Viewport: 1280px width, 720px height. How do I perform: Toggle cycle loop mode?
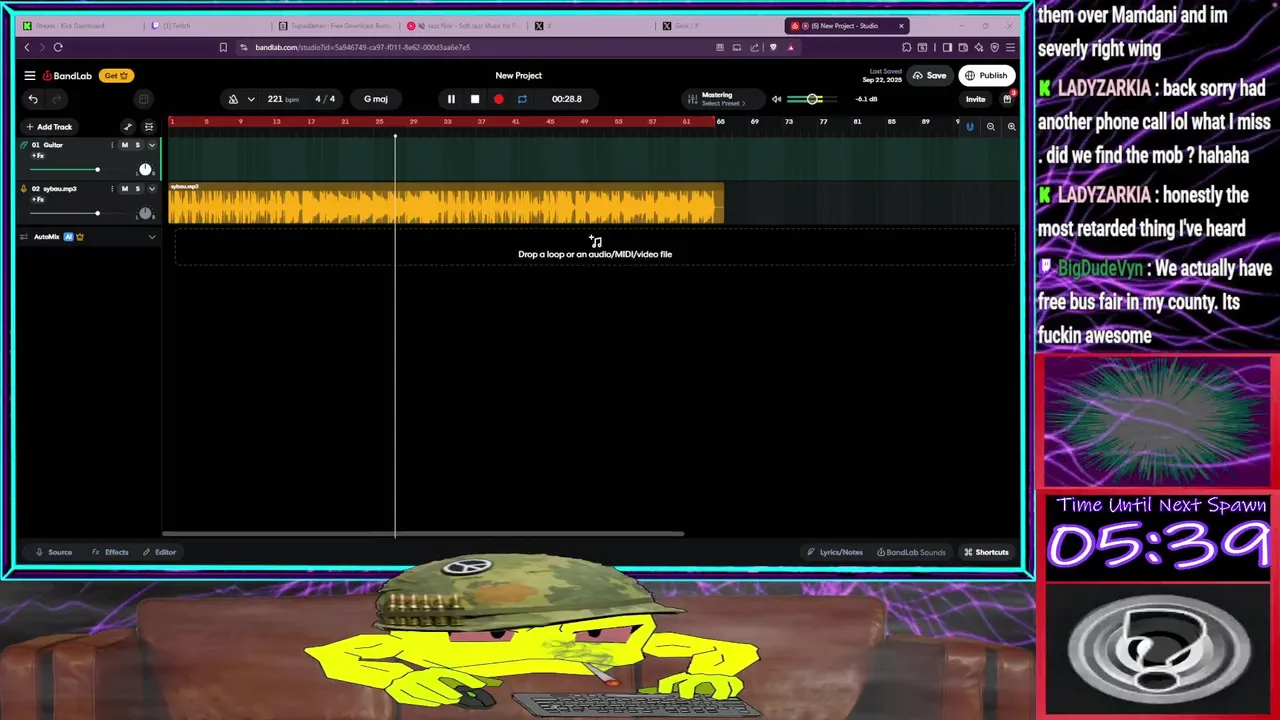(x=522, y=99)
